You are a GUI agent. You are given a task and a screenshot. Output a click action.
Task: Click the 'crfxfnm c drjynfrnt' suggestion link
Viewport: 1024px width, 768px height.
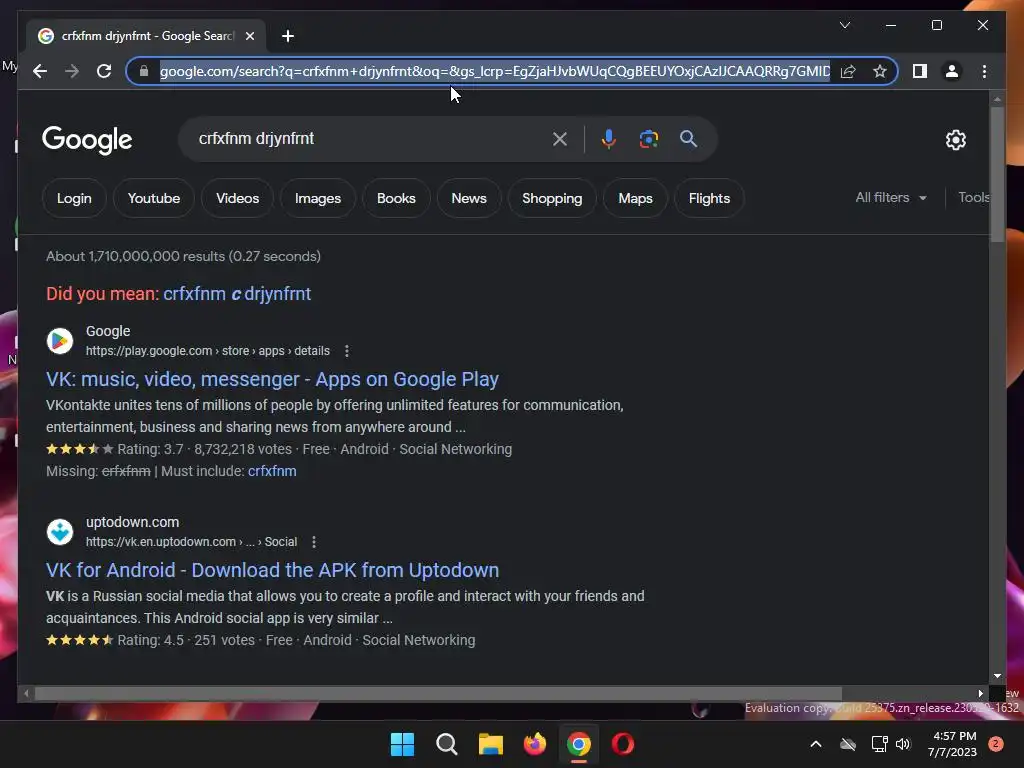(x=237, y=294)
